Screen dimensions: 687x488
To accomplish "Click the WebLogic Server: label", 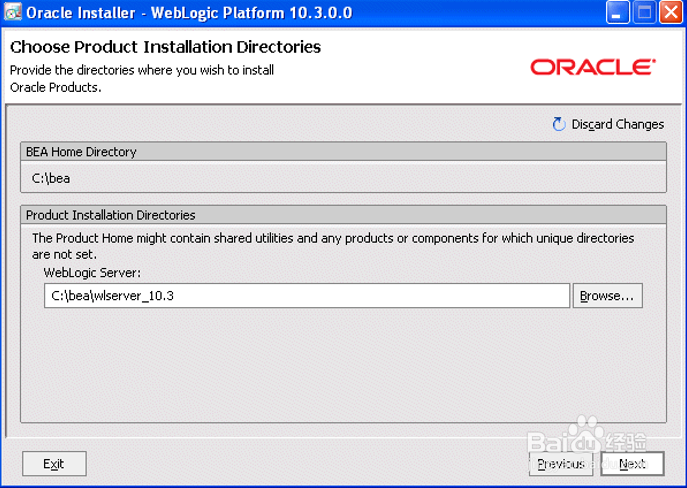I will click(x=92, y=272).
